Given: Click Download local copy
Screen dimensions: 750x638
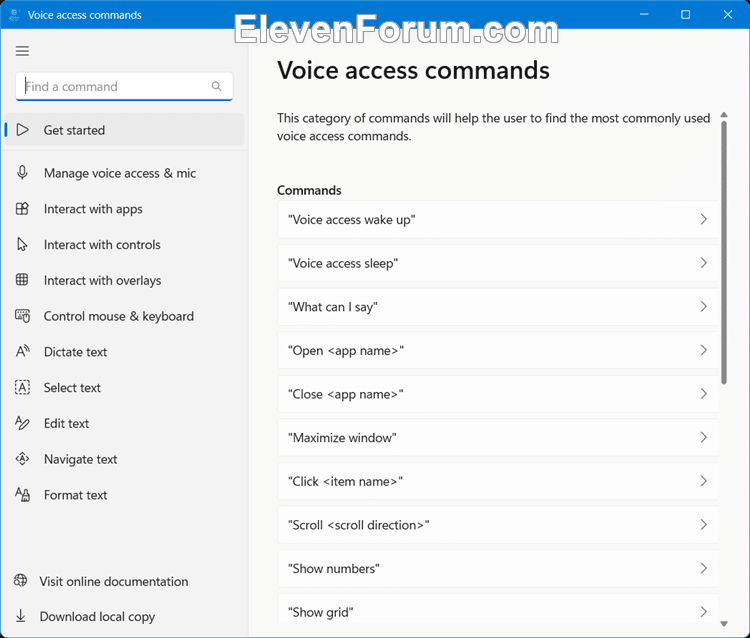Looking at the screenshot, I should pos(97,616).
